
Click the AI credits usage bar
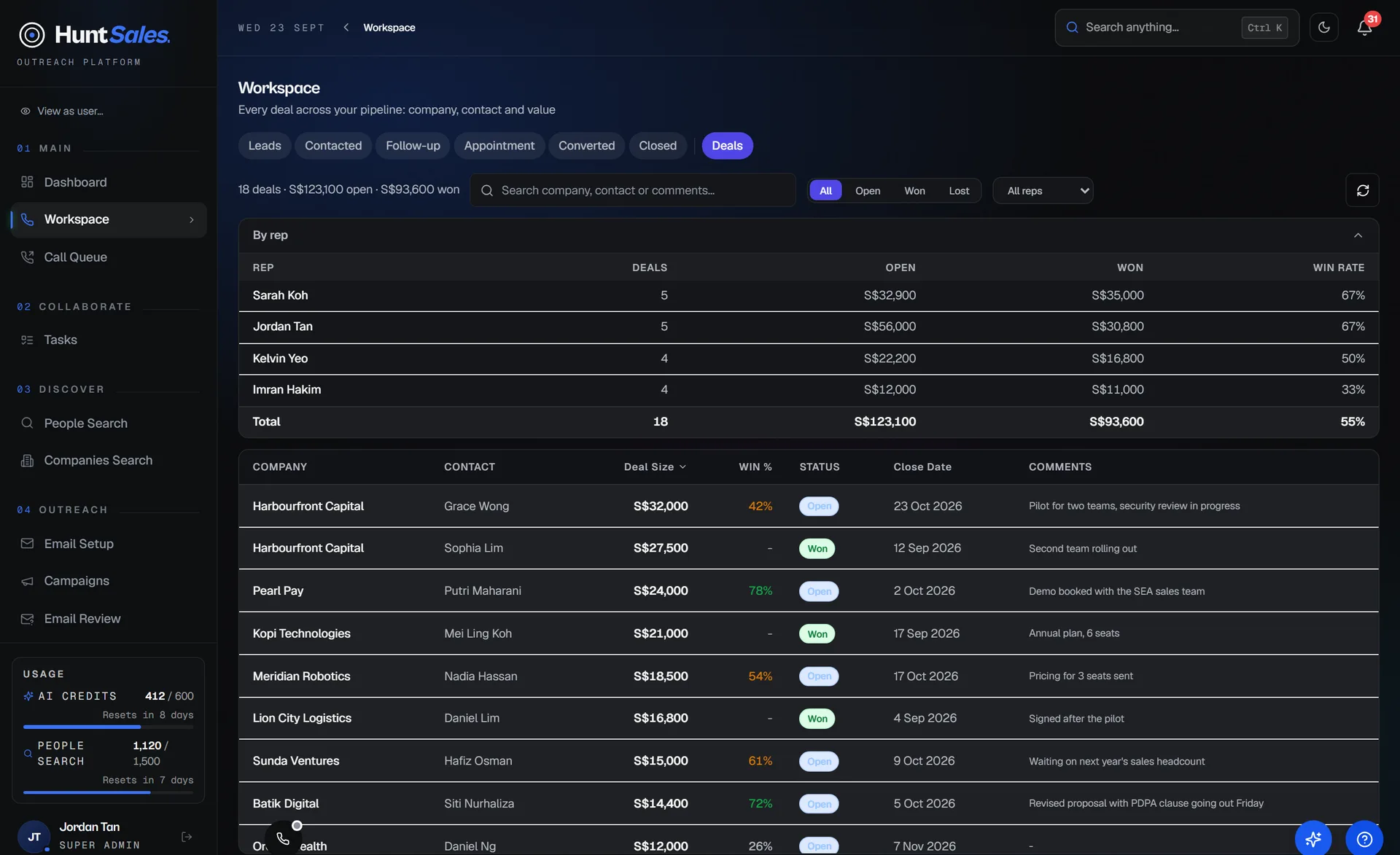109,727
